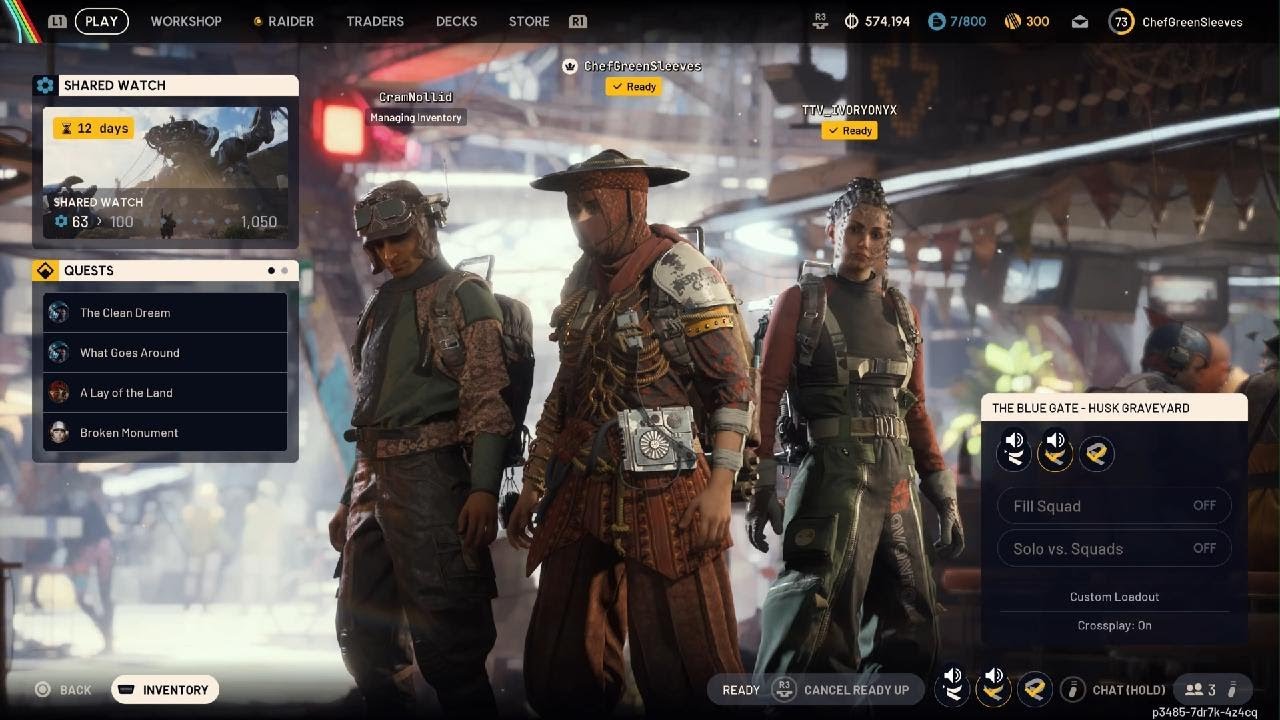Mute first squad member in map panel
Viewport: 1280px width, 720px height.
click(x=1014, y=452)
